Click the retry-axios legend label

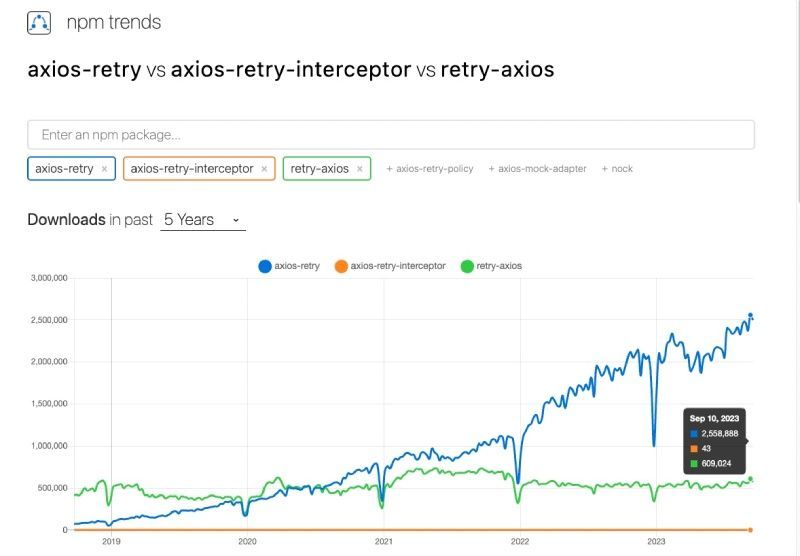click(499, 266)
